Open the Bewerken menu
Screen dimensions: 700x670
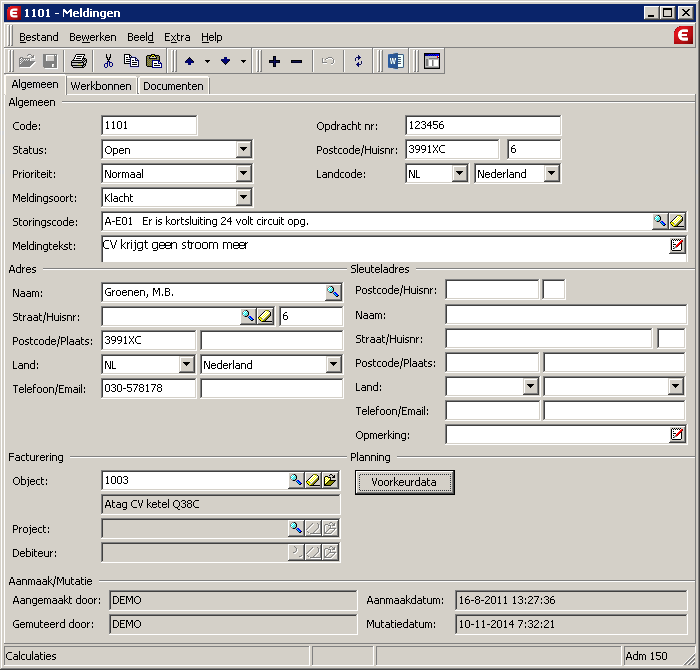tap(92, 37)
